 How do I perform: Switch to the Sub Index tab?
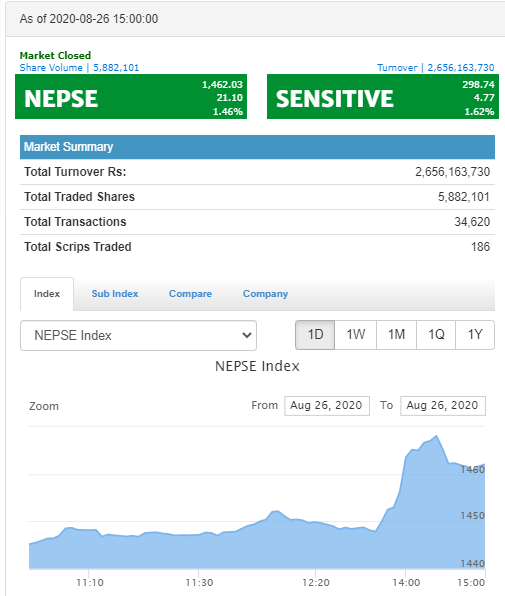pos(115,294)
